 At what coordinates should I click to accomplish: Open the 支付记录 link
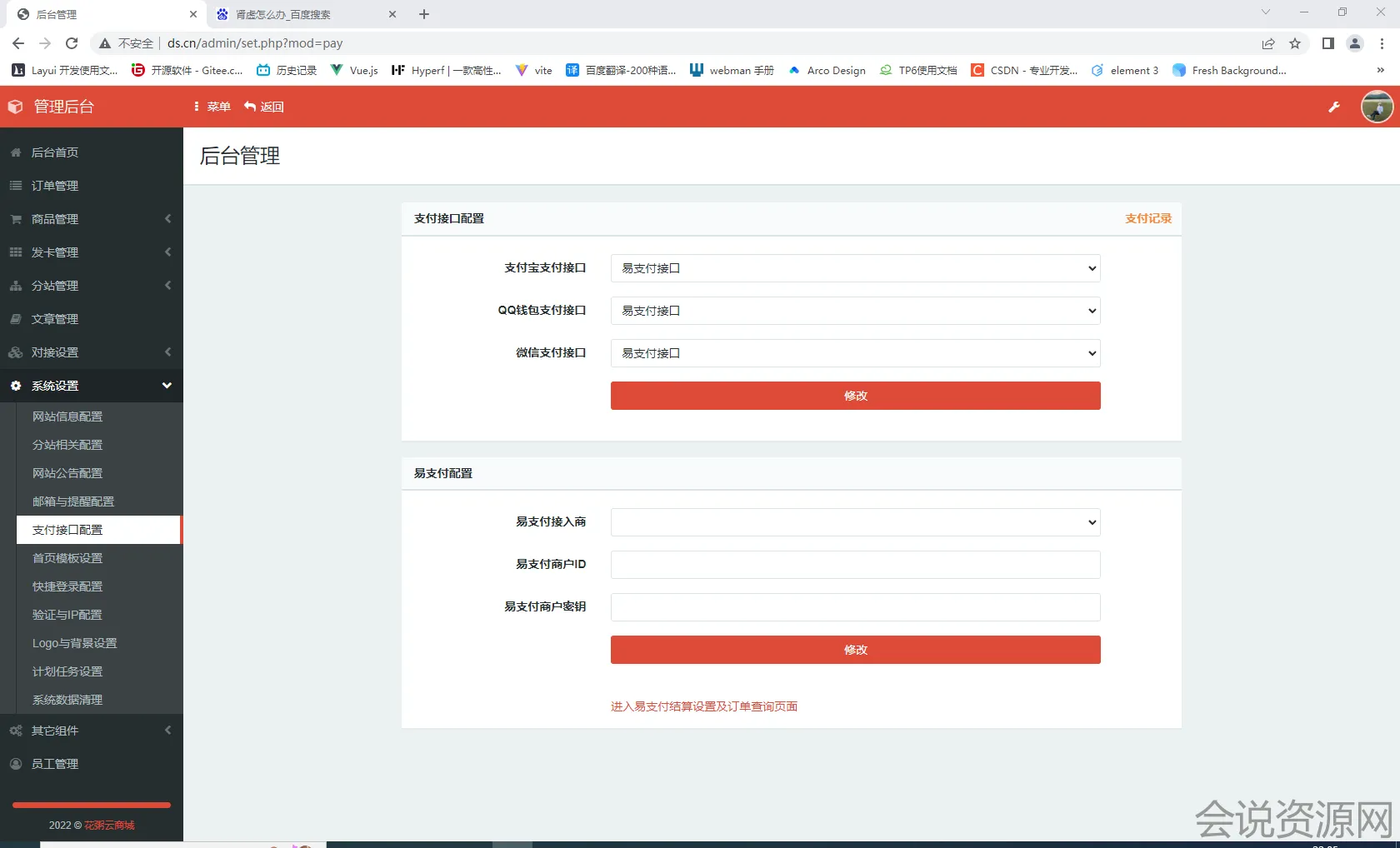coord(1147,218)
